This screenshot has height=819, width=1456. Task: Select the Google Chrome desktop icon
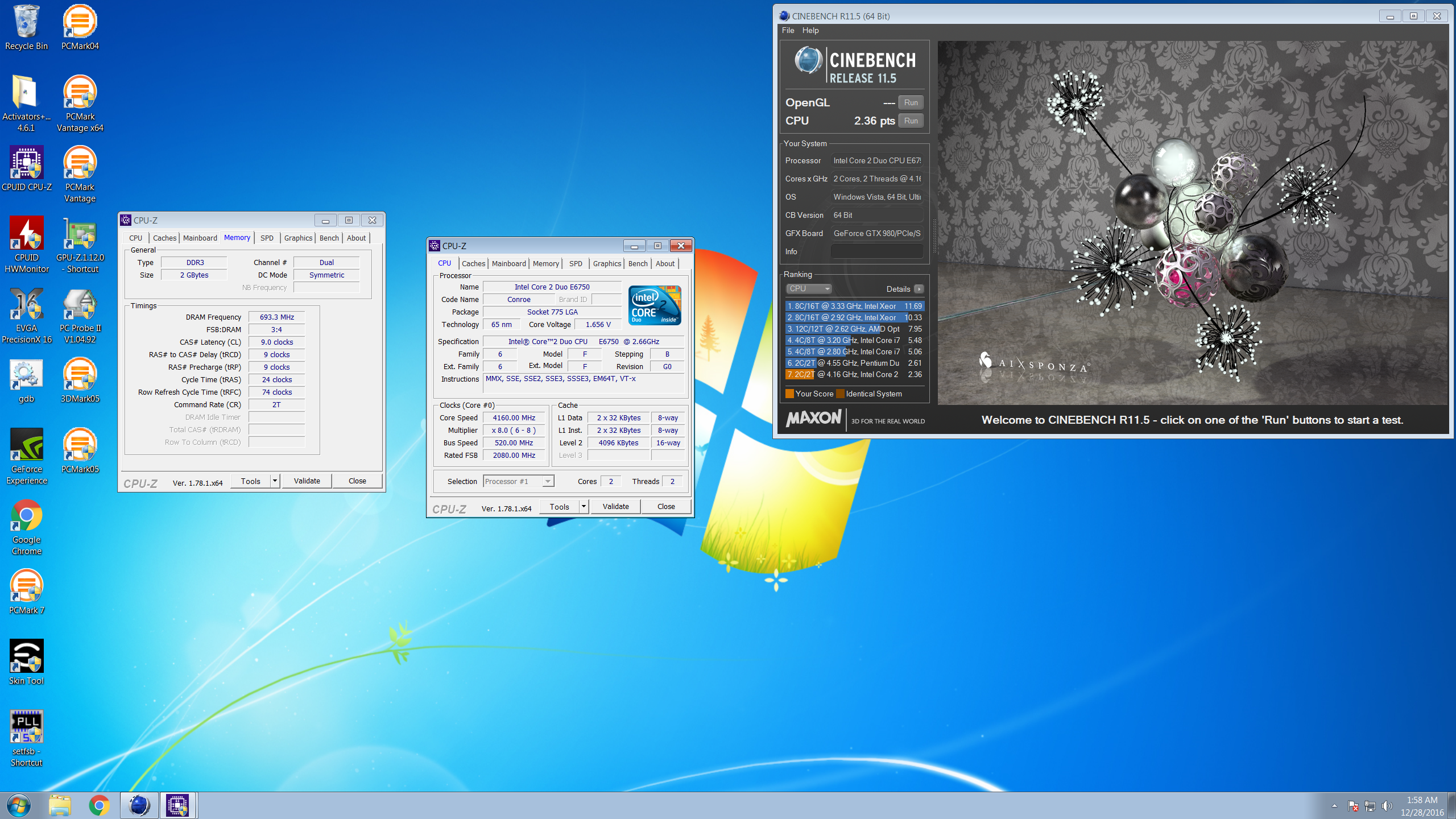(26, 527)
